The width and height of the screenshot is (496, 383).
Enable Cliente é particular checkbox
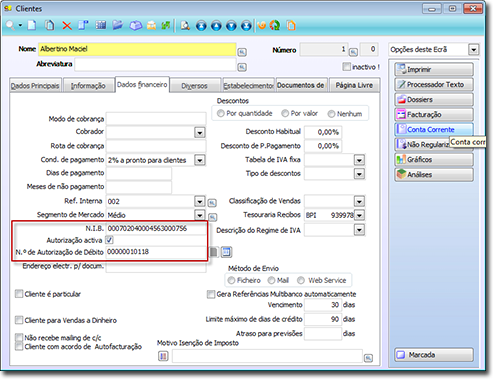click(x=19, y=294)
